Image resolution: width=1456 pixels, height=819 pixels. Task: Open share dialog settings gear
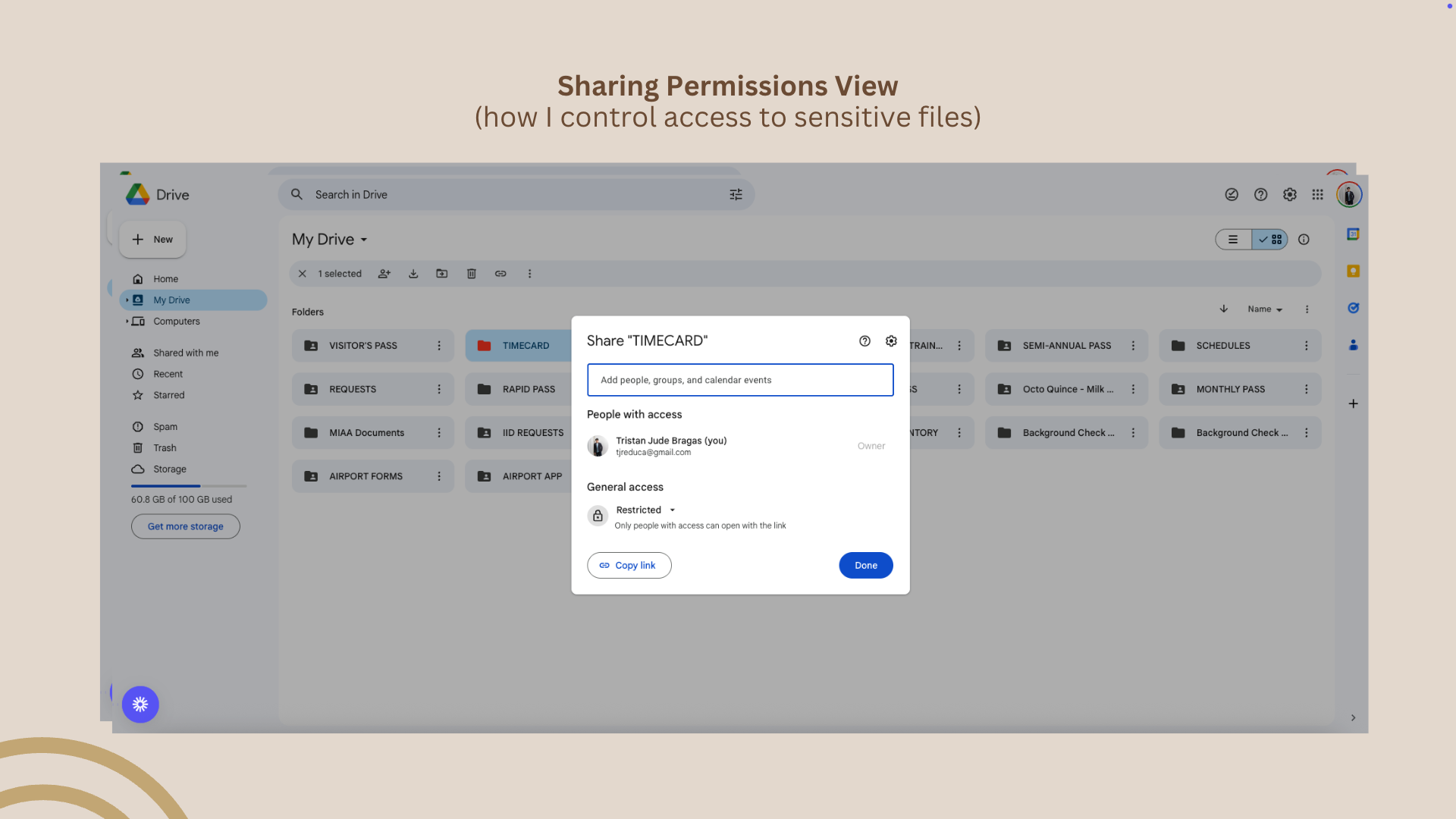click(x=891, y=341)
